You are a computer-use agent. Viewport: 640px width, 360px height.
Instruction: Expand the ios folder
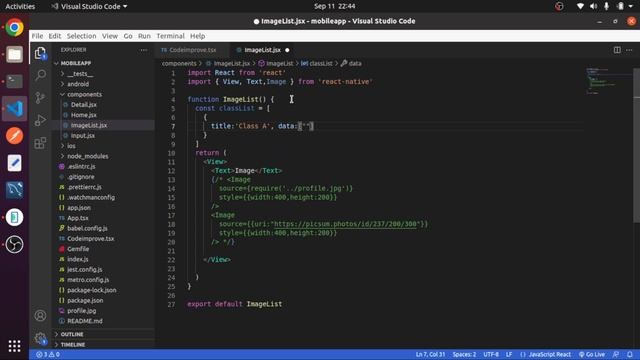click(x=71, y=146)
